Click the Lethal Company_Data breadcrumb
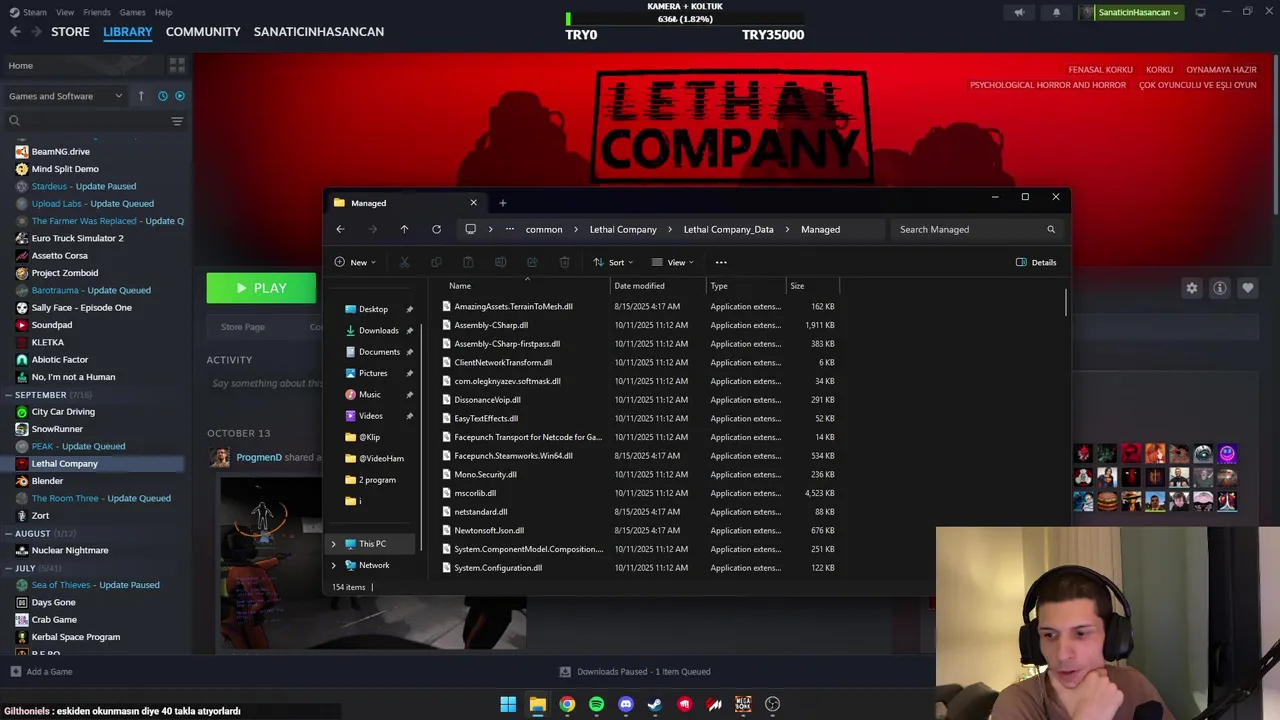 click(728, 229)
